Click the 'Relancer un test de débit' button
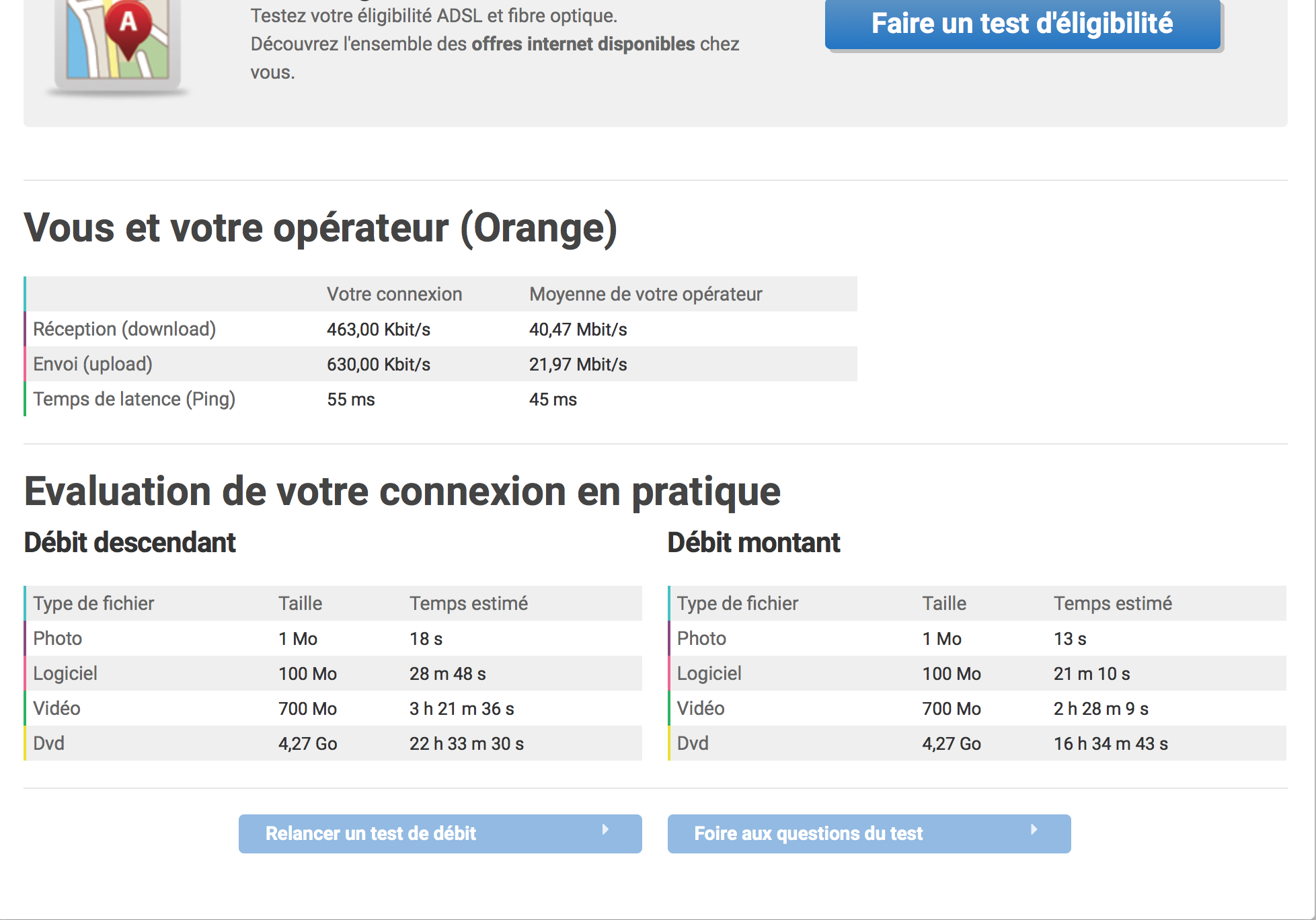This screenshot has height=920, width=1316. click(439, 834)
